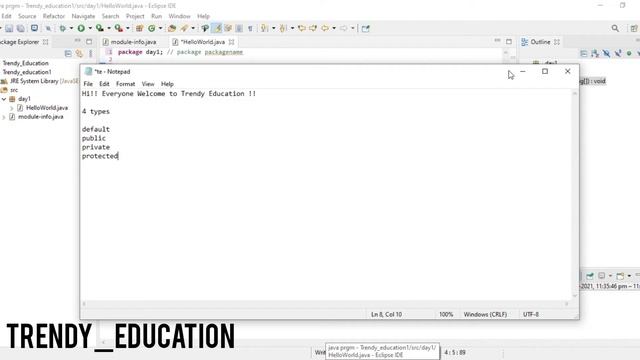
Task: Toggle Mark Occurrences highlighter icon
Action: tap(217, 28)
